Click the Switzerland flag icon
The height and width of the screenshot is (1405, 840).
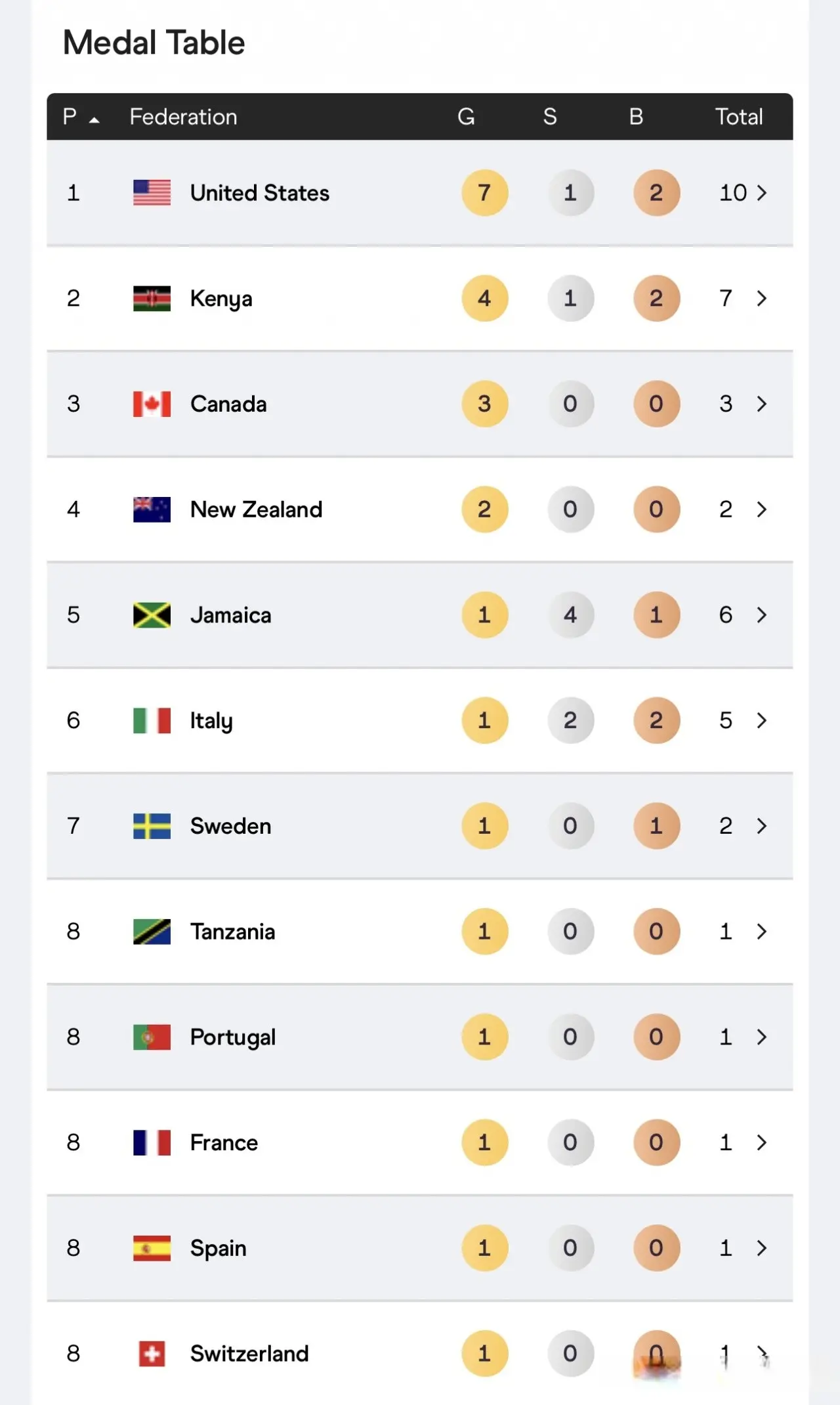[152, 1354]
